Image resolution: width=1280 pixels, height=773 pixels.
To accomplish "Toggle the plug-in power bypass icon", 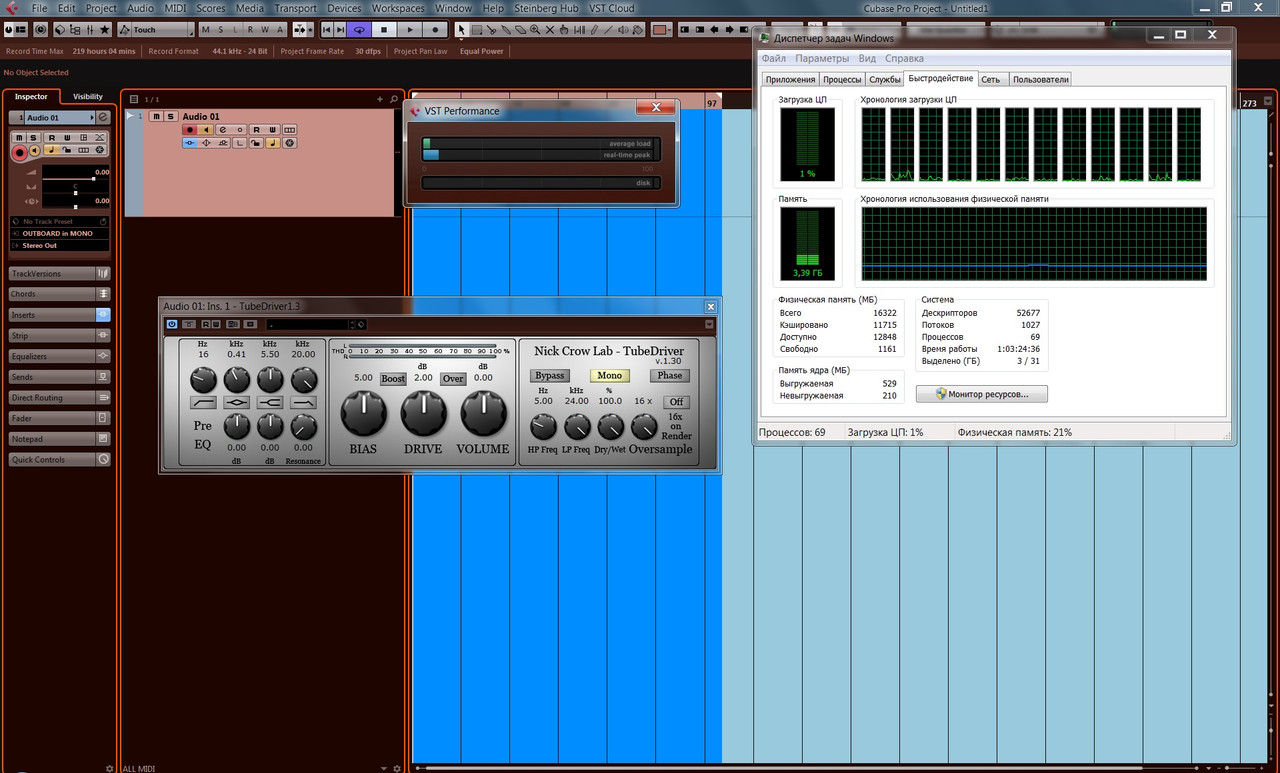I will pos(172,324).
